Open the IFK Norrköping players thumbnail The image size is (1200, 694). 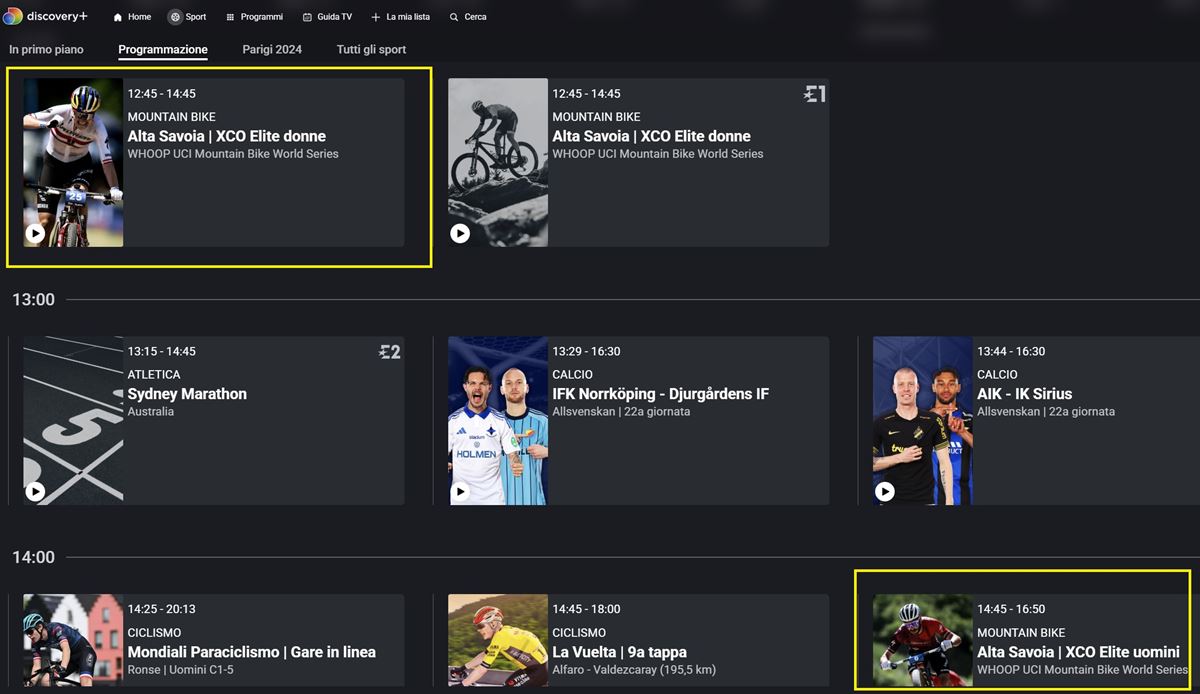point(498,421)
